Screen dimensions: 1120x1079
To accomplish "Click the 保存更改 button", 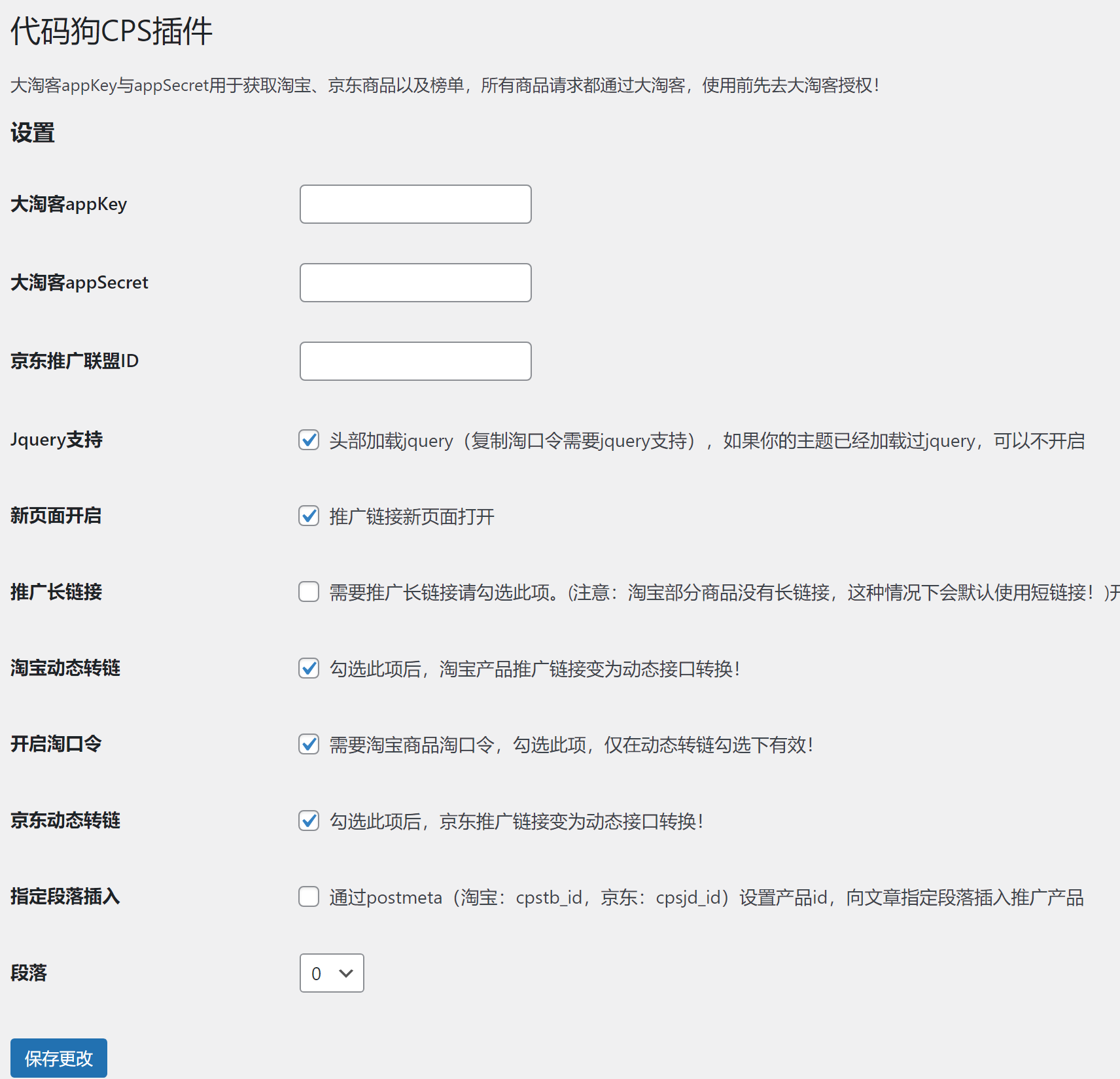I will click(59, 1058).
